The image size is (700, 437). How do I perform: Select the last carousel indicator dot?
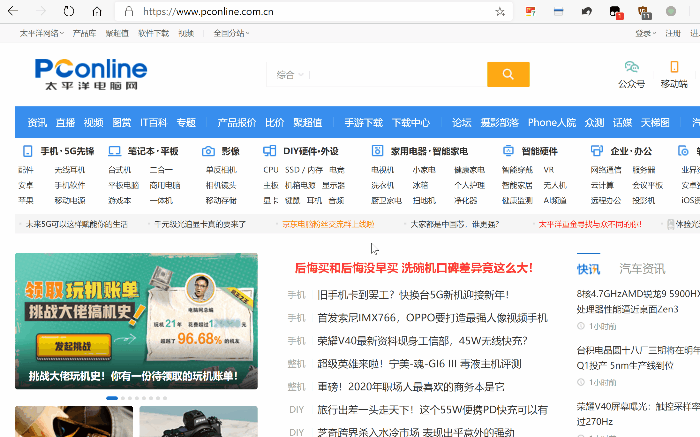pyautogui.click(x=165, y=398)
